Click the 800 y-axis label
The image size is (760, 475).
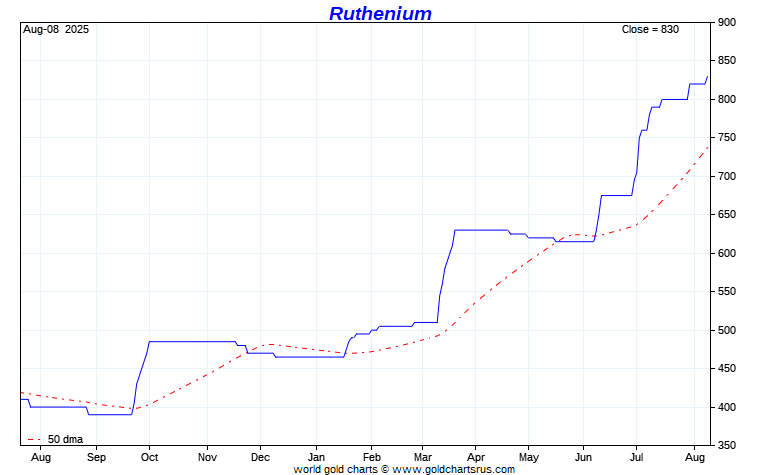[727, 99]
